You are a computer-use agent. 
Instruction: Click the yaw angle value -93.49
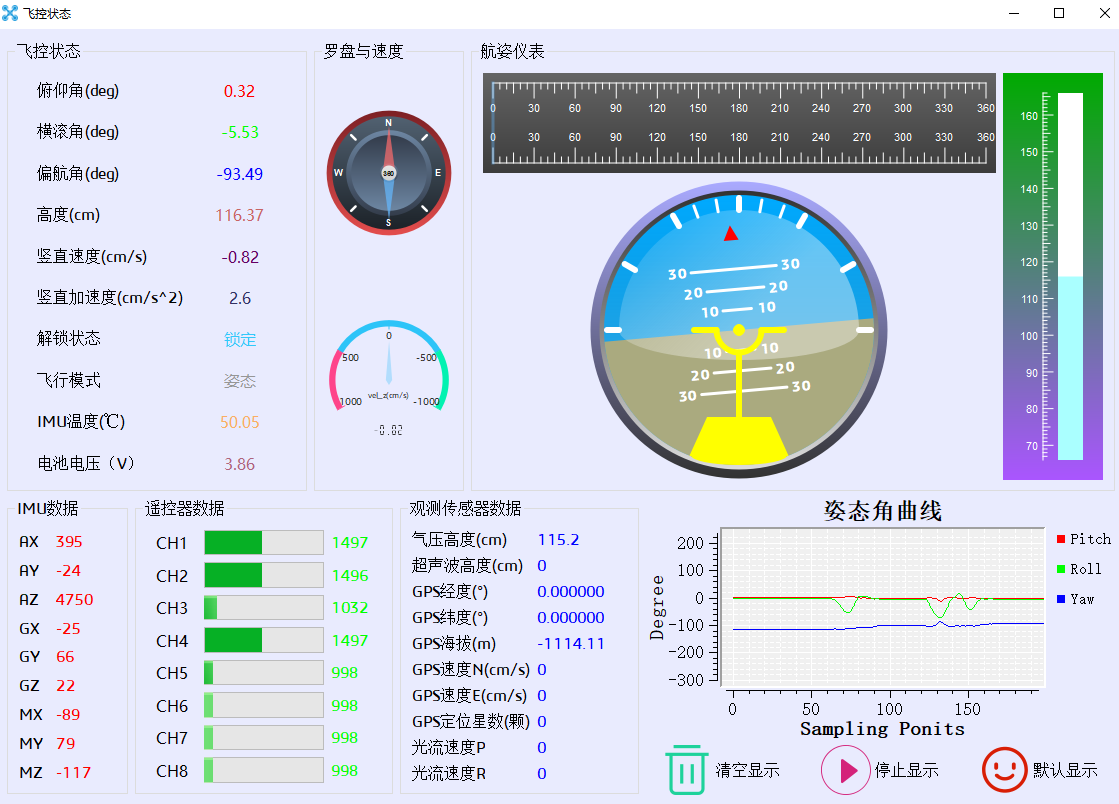(240, 174)
